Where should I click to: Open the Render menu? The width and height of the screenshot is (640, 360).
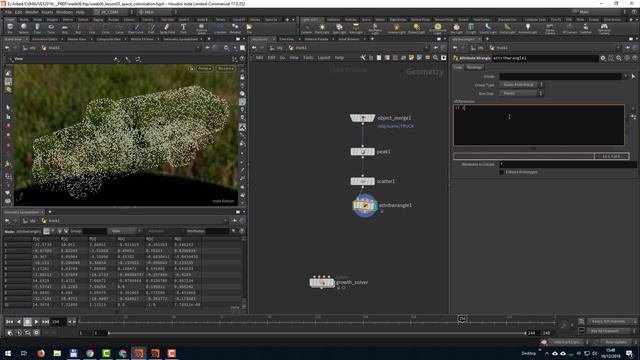[31, 12]
